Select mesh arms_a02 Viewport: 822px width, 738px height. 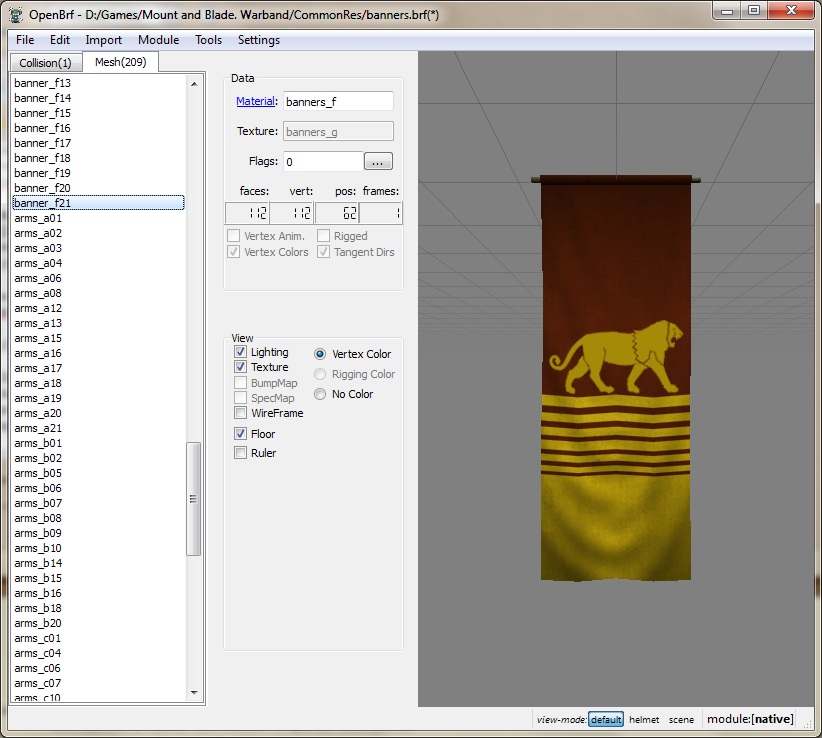[99, 233]
